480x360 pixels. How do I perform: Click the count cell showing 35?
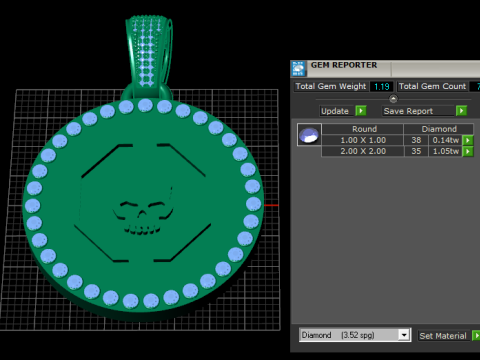(416, 151)
